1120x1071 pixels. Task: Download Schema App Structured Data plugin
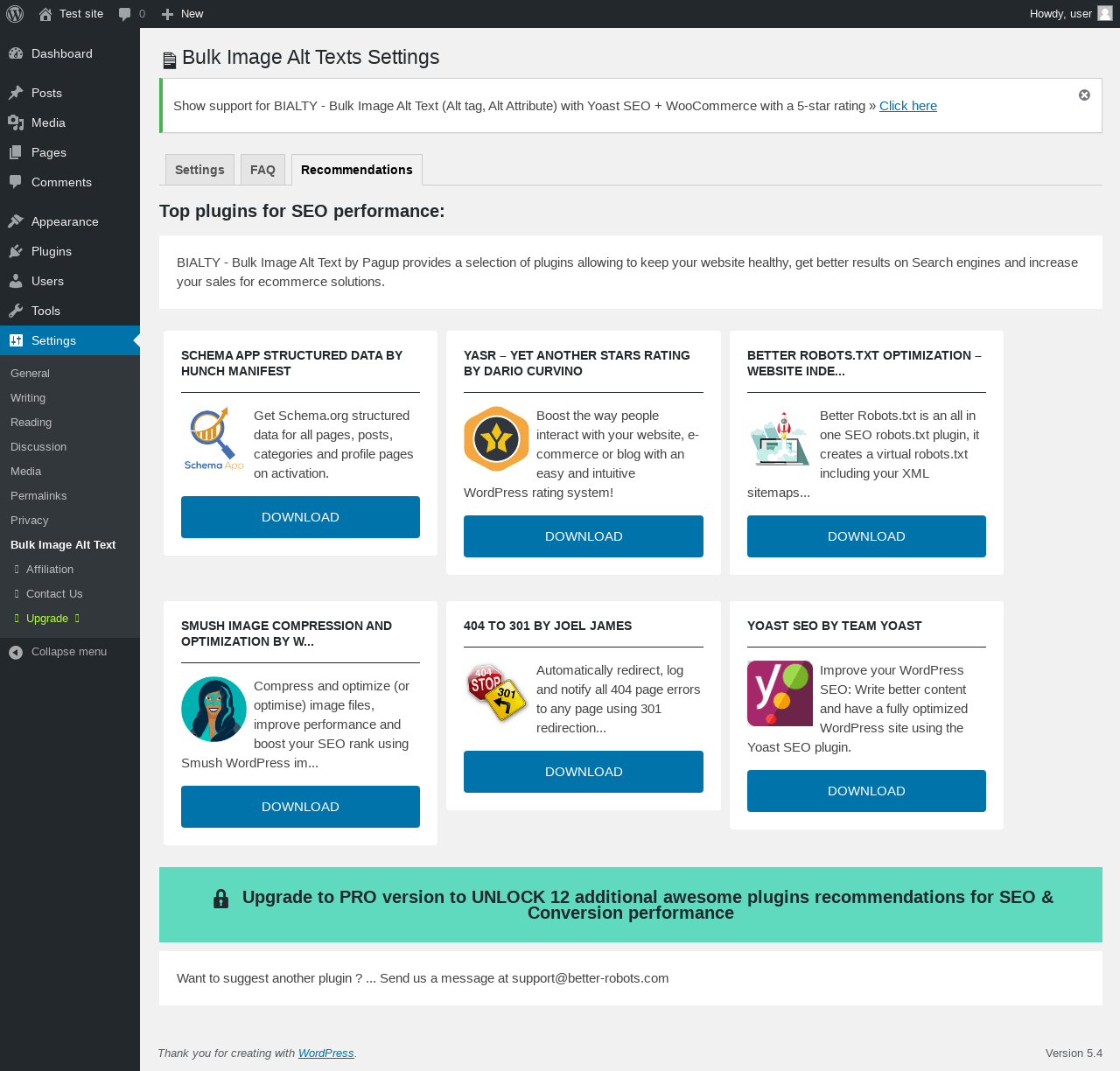point(300,517)
